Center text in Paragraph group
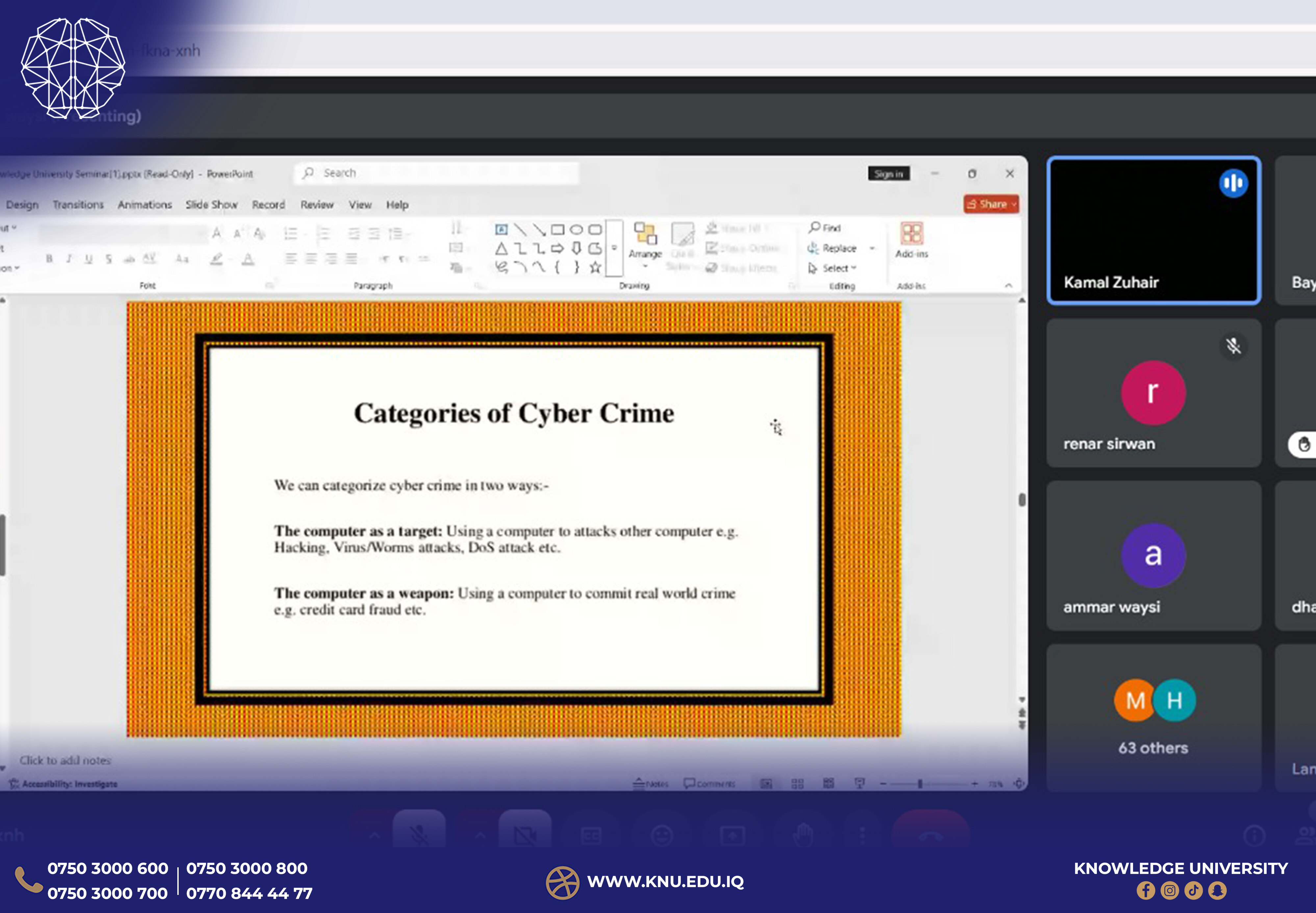Image resolution: width=1316 pixels, height=913 pixels. click(x=311, y=259)
